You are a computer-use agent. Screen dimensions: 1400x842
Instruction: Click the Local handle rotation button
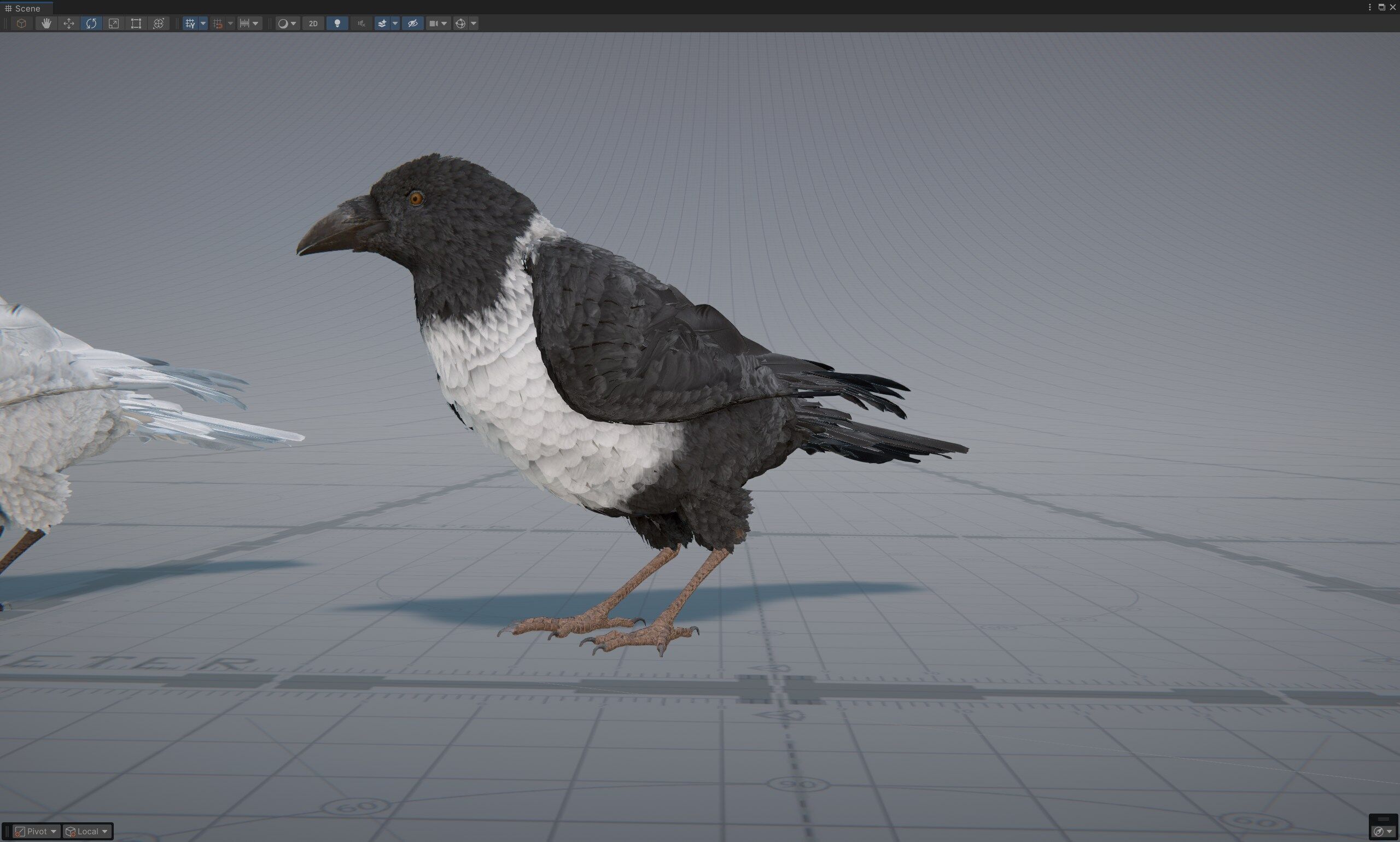(87, 831)
